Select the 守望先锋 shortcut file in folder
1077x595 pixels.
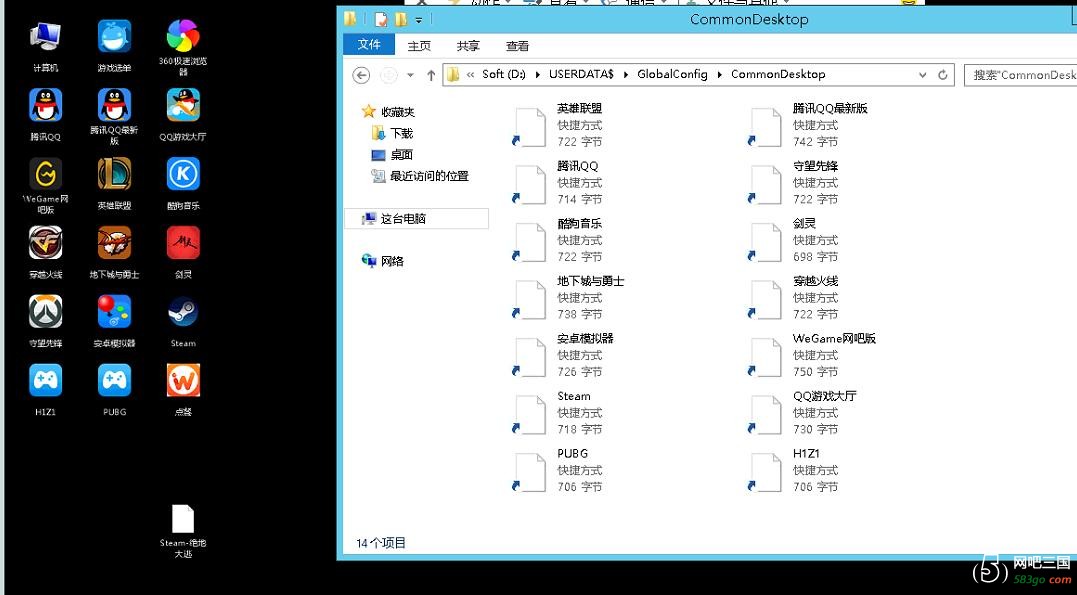pos(795,183)
